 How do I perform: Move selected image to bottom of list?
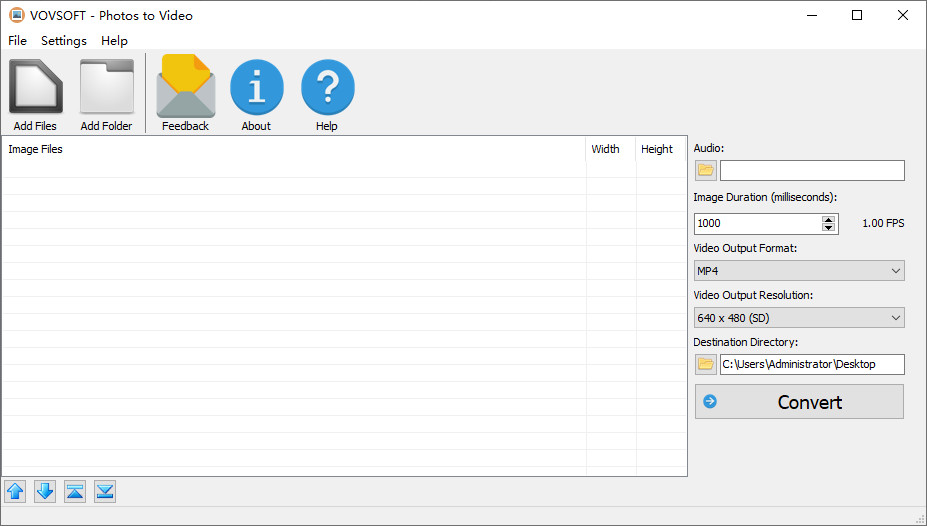(105, 492)
